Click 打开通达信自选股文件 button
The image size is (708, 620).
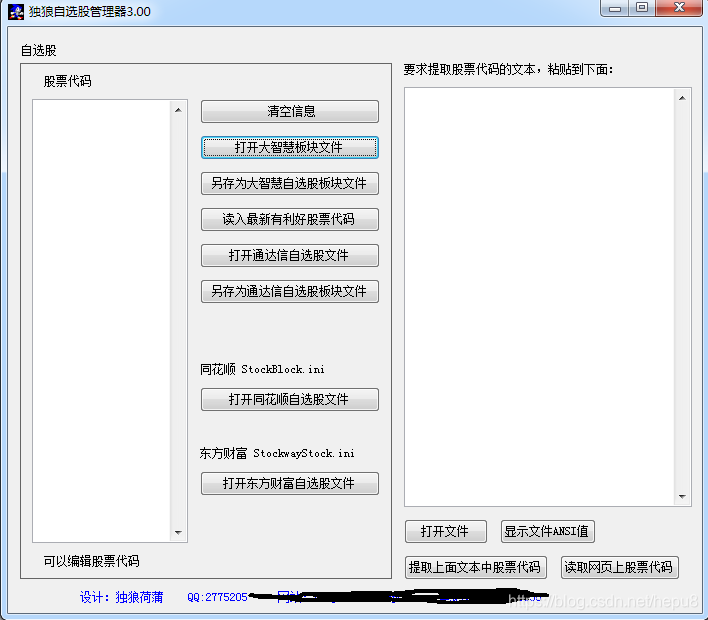(x=289, y=256)
